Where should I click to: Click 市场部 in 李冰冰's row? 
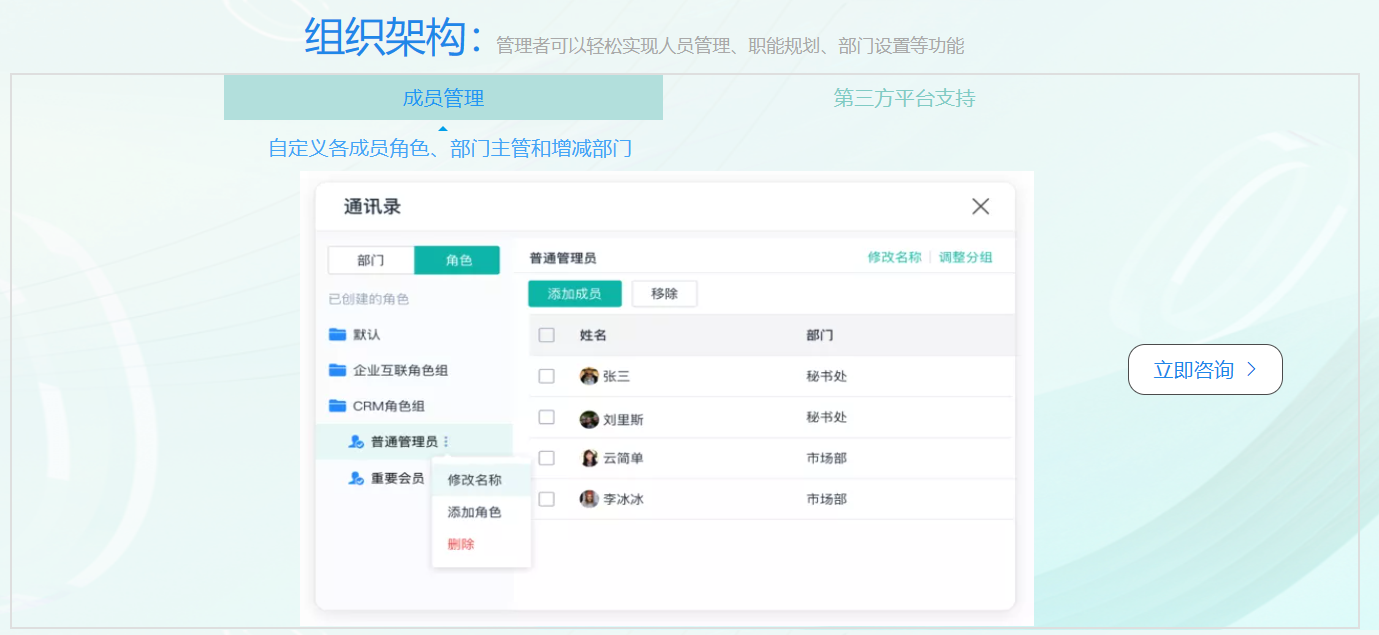(x=827, y=498)
